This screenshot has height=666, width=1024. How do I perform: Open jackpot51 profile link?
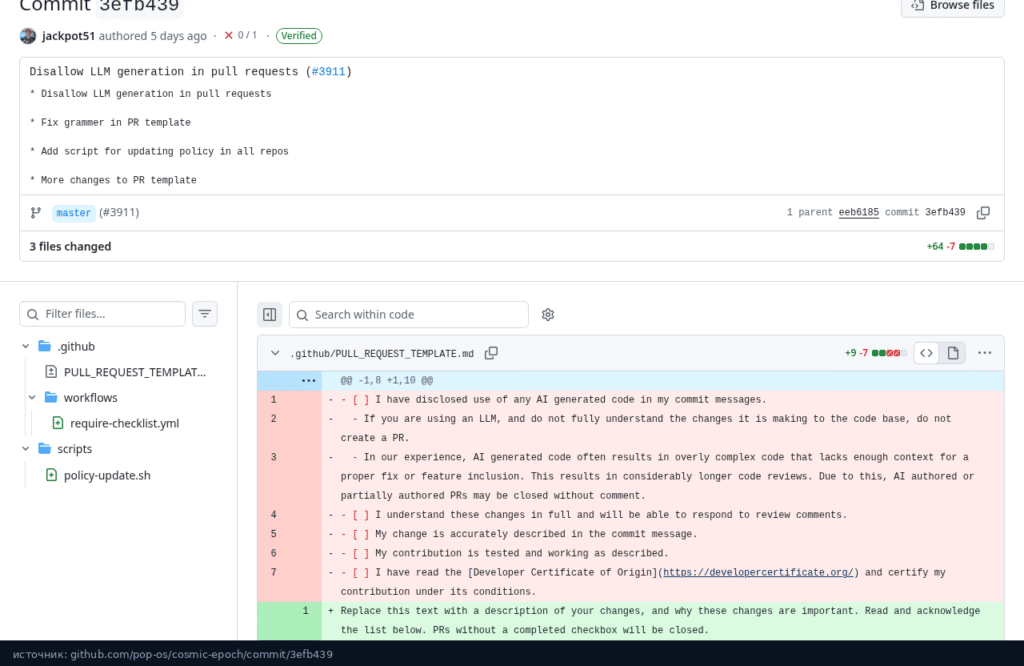click(x=69, y=36)
